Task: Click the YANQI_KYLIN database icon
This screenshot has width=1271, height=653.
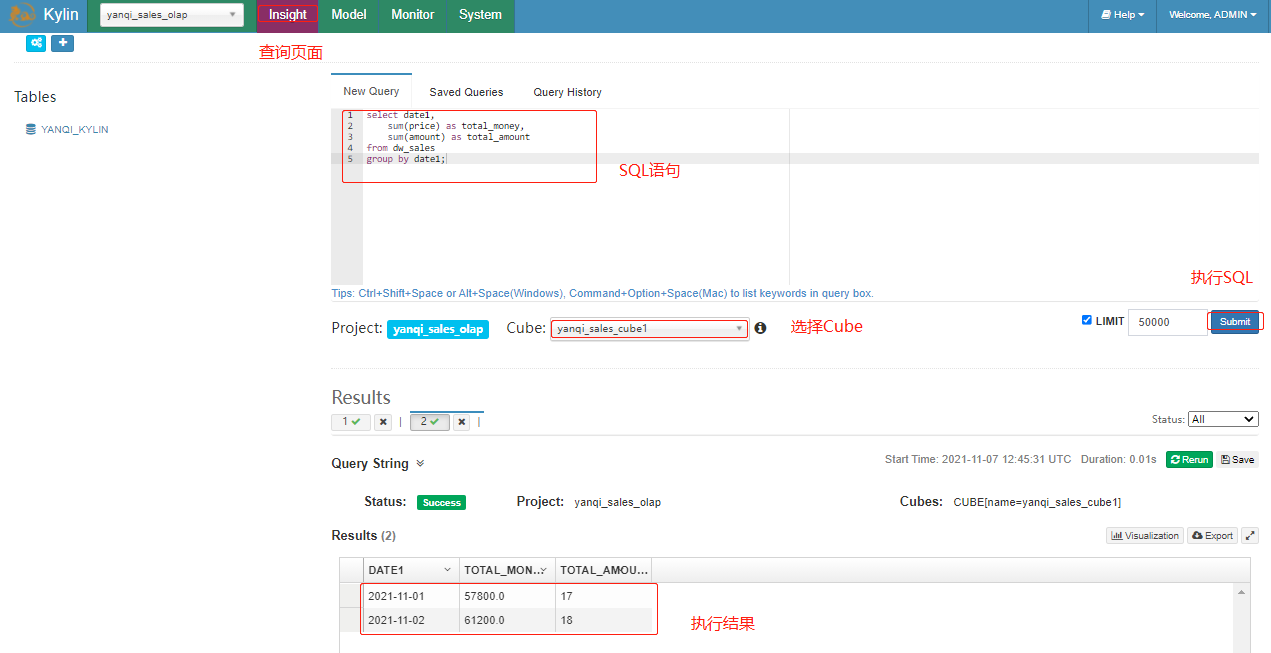Action: click(31, 129)
